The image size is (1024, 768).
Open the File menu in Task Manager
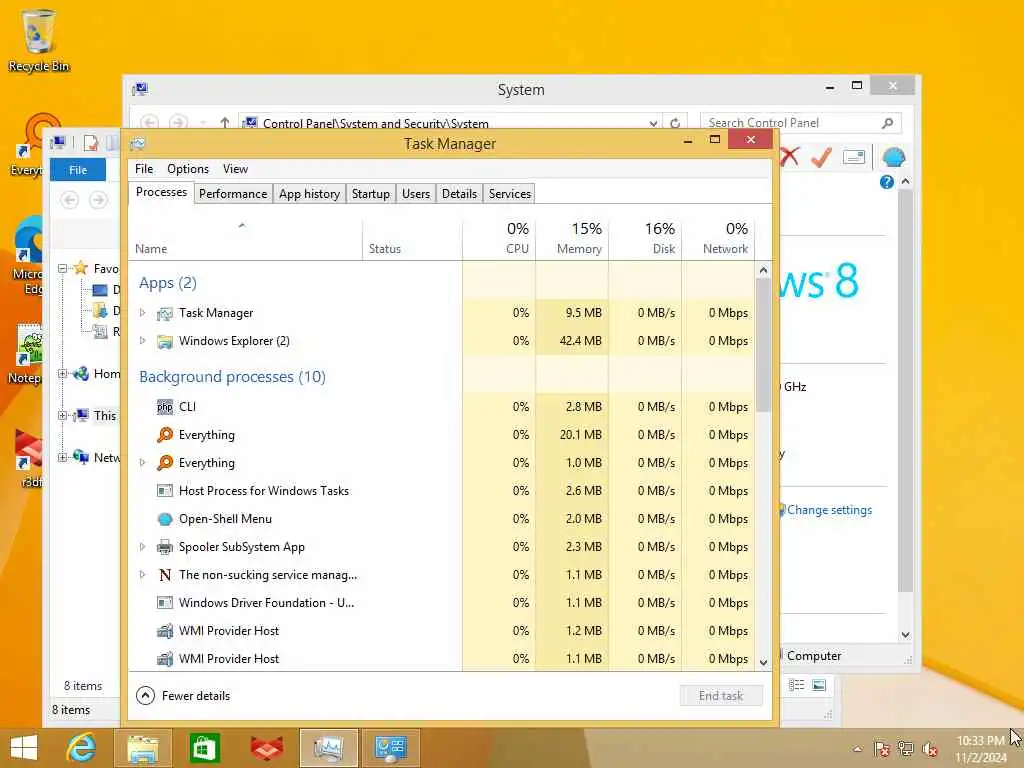144,169
